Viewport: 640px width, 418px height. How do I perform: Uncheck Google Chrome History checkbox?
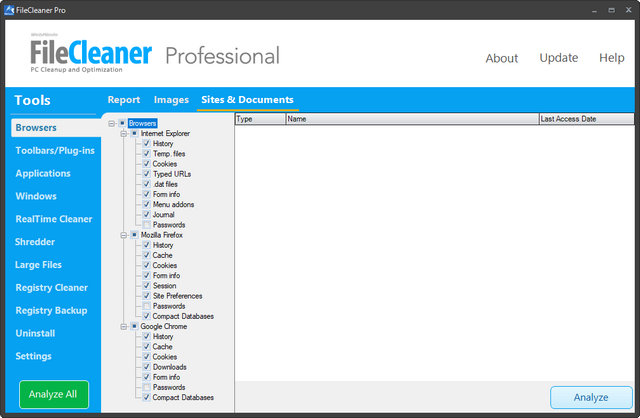pyautogui.click(x=147, y=336)
